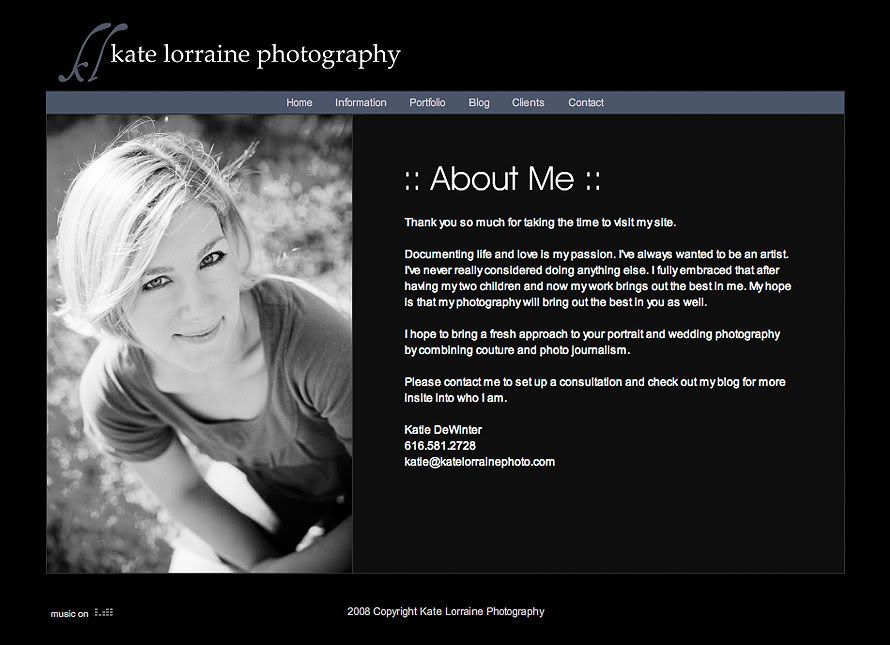890x645 pixels.
Task: Click the 2008 Copyright footer text
Action: click(446, 612)
